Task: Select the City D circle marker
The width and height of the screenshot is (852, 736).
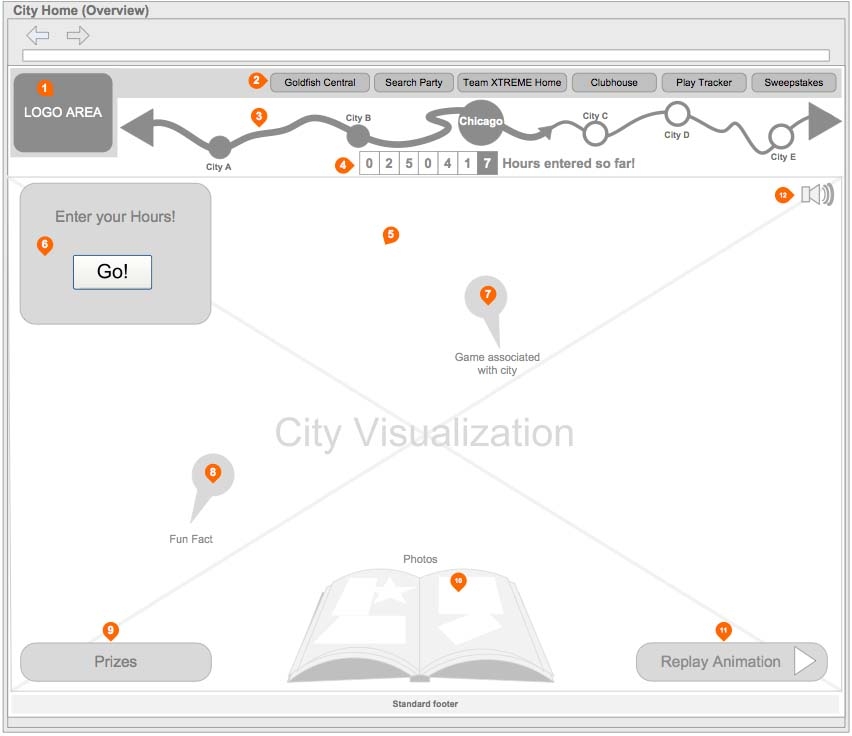Action: tap(677, 112)
